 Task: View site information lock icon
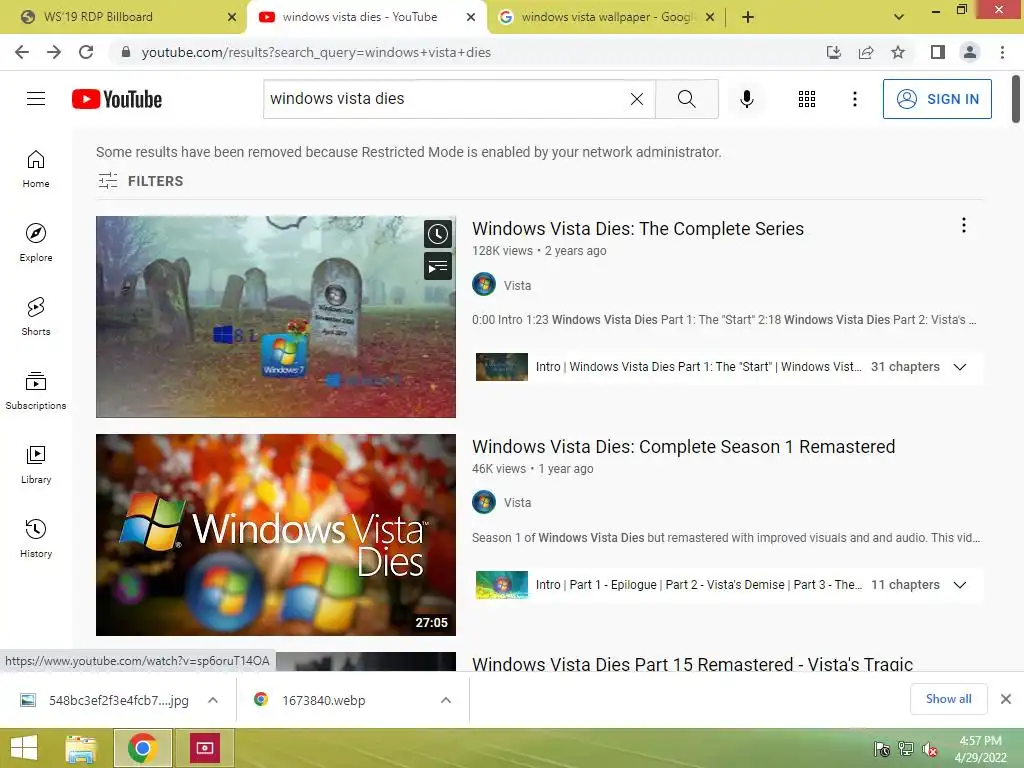(126, 52)
